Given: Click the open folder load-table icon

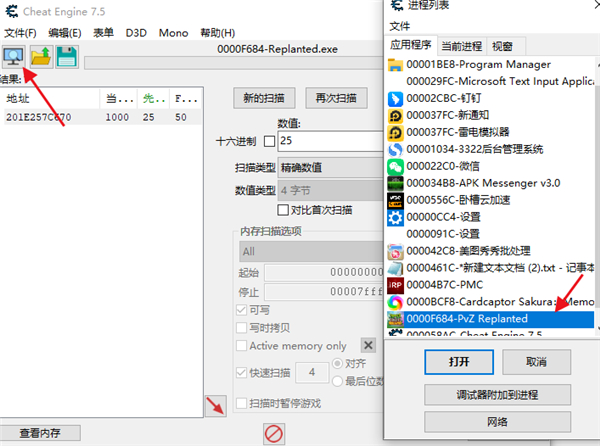Looking at the screenshot, I should 41,57.
